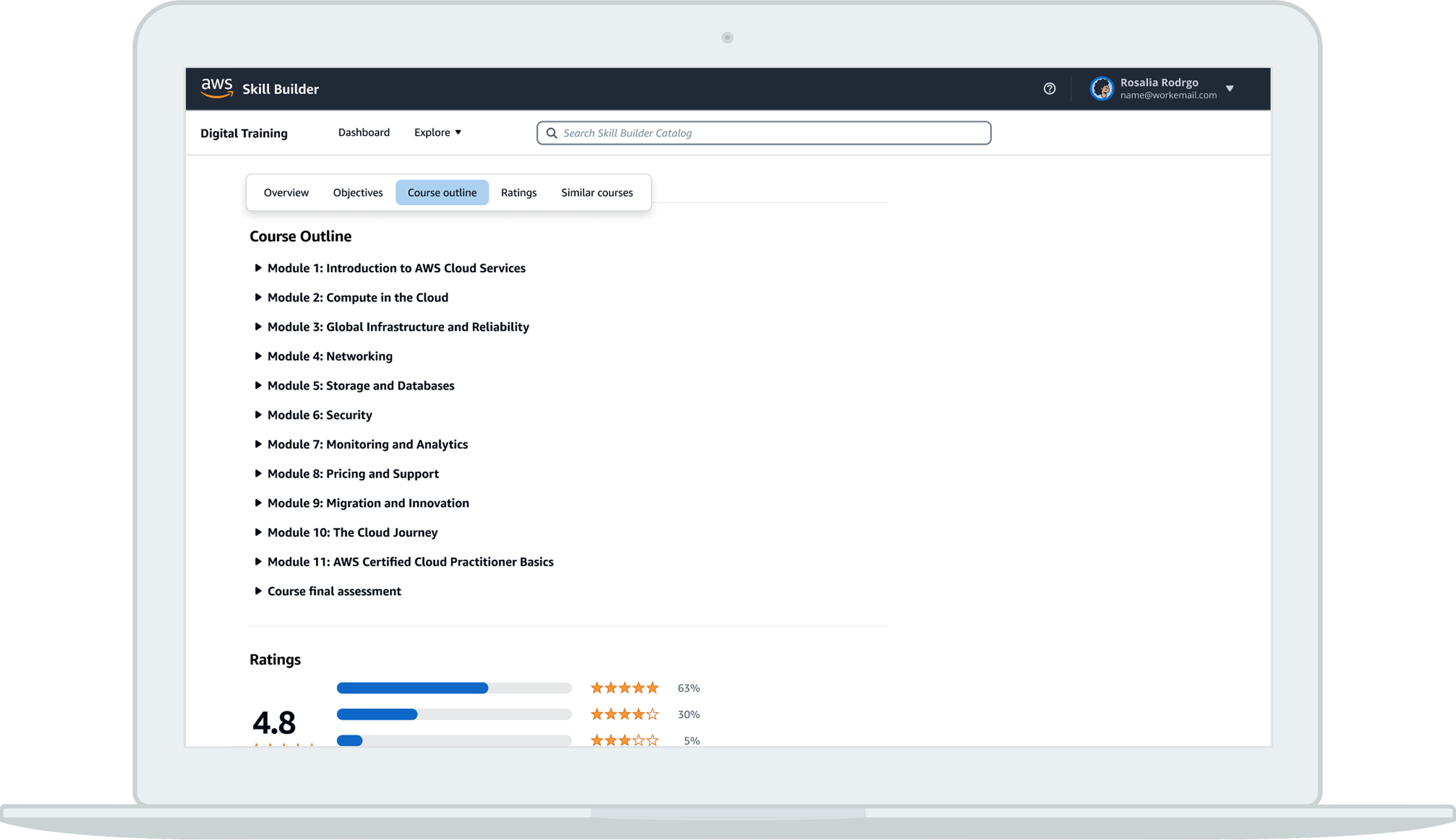Expand Module 6: Security triangle
1456x840 pixels.
point(258,415)
